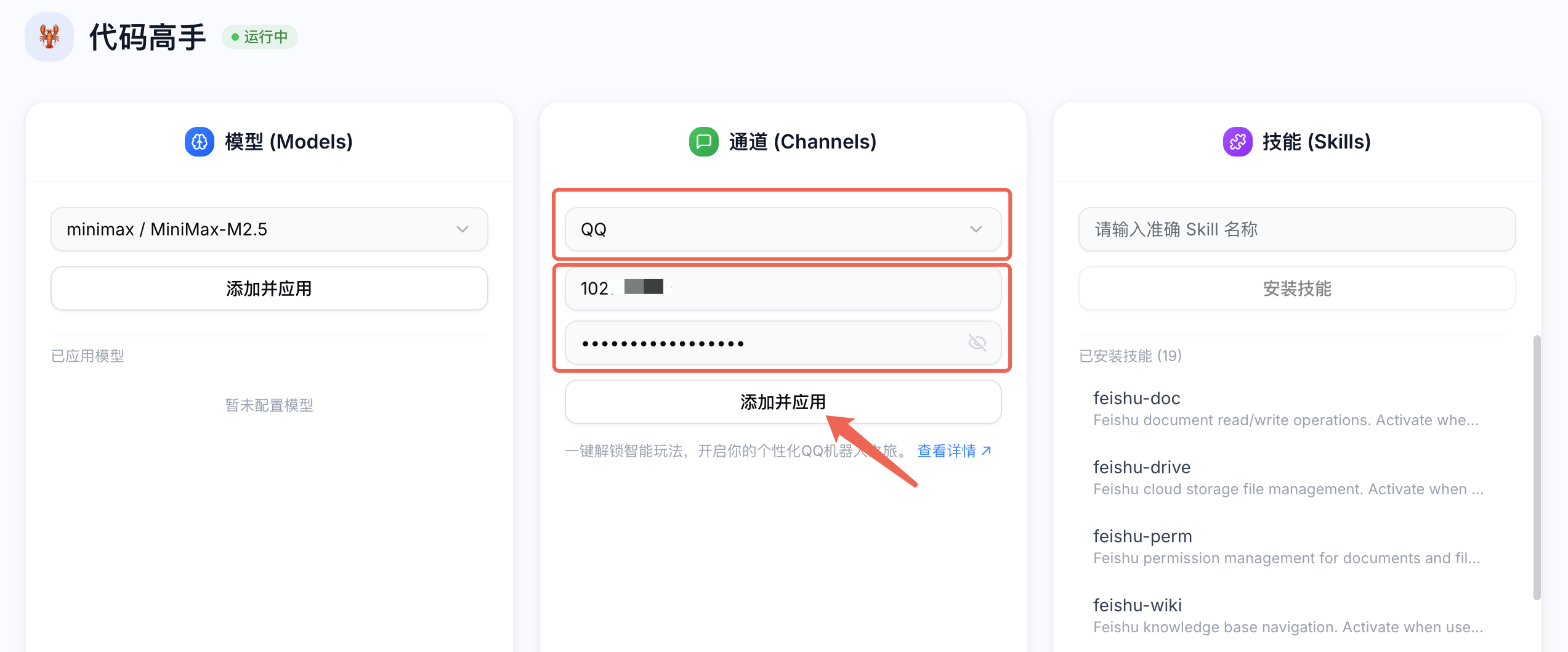Screen dimensions: 1568x652
Task: Toggle password visibility eye icon
Action: pyautogui.click(x=977, y=343)
